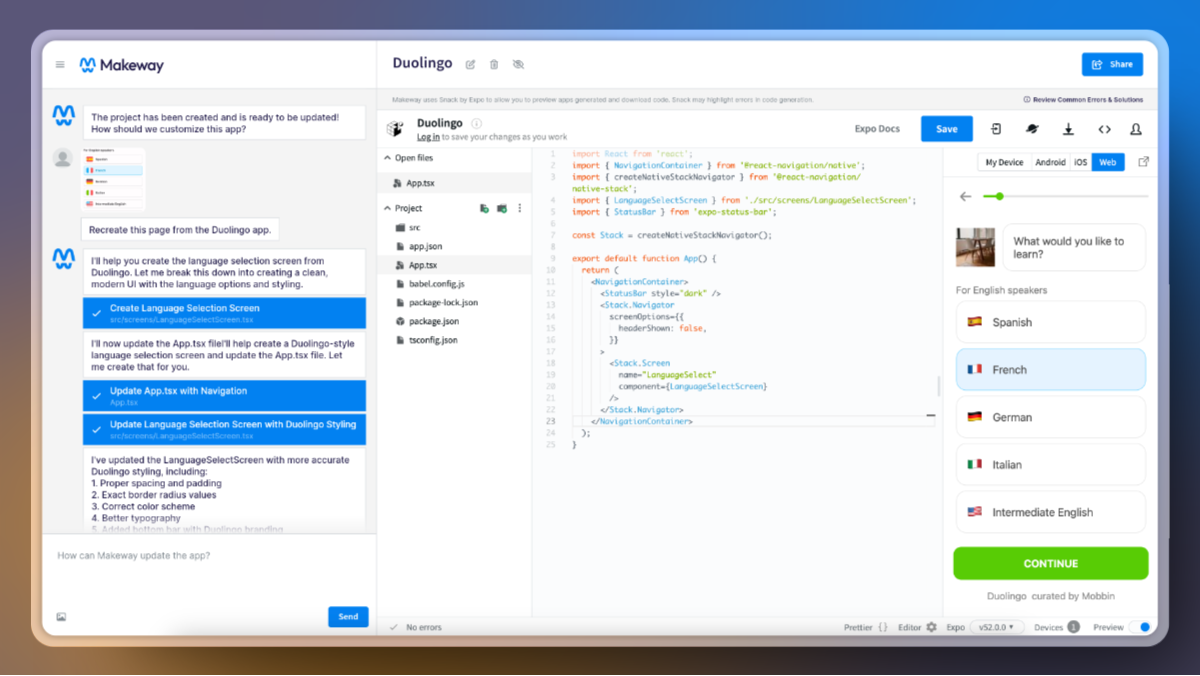Open Update App.tsx with Navigation step
This screenshot has height=676, width=1200.
(x=224, y=396)
